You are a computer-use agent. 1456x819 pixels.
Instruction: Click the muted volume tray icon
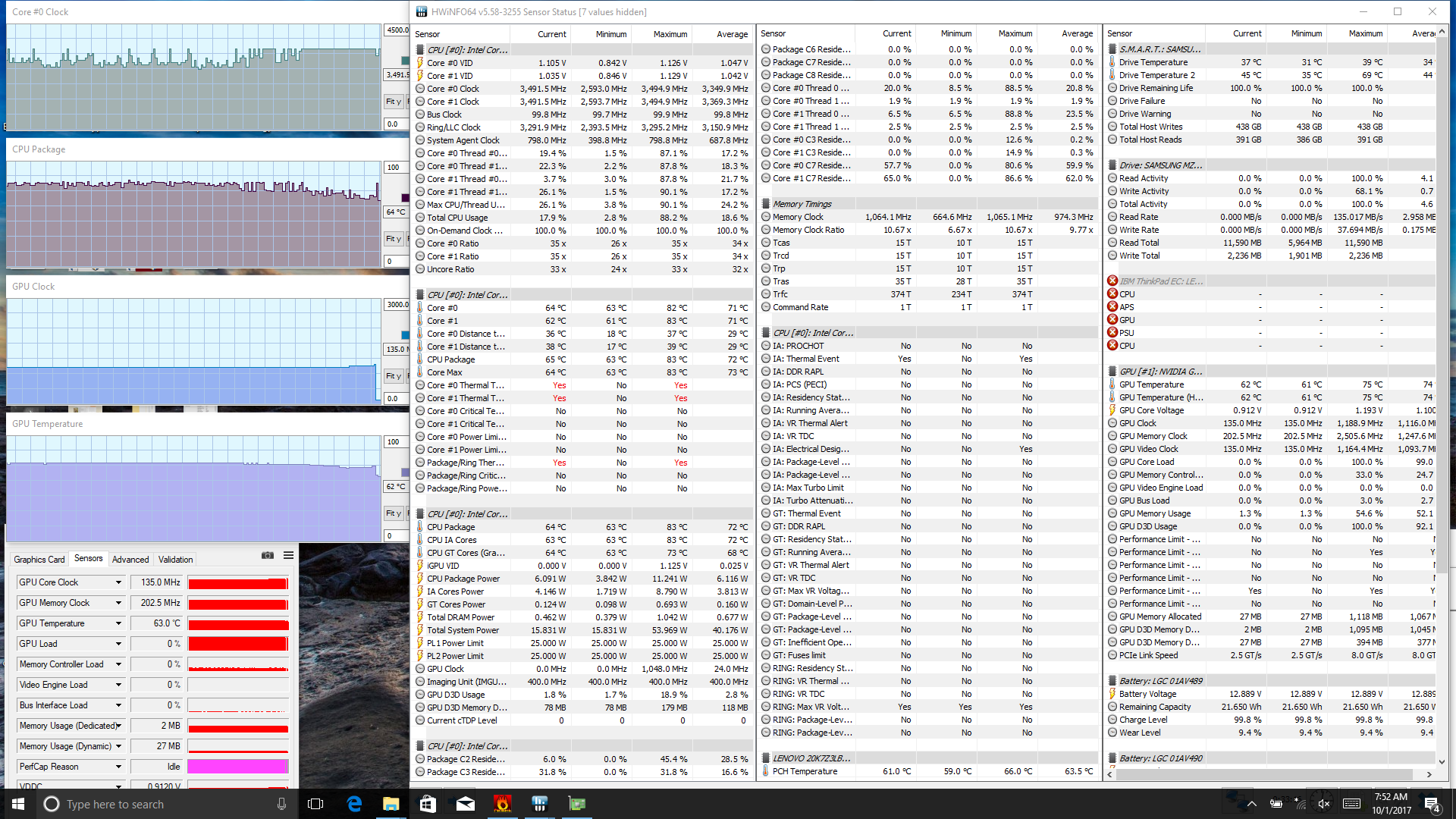[x=1324, y=804]
